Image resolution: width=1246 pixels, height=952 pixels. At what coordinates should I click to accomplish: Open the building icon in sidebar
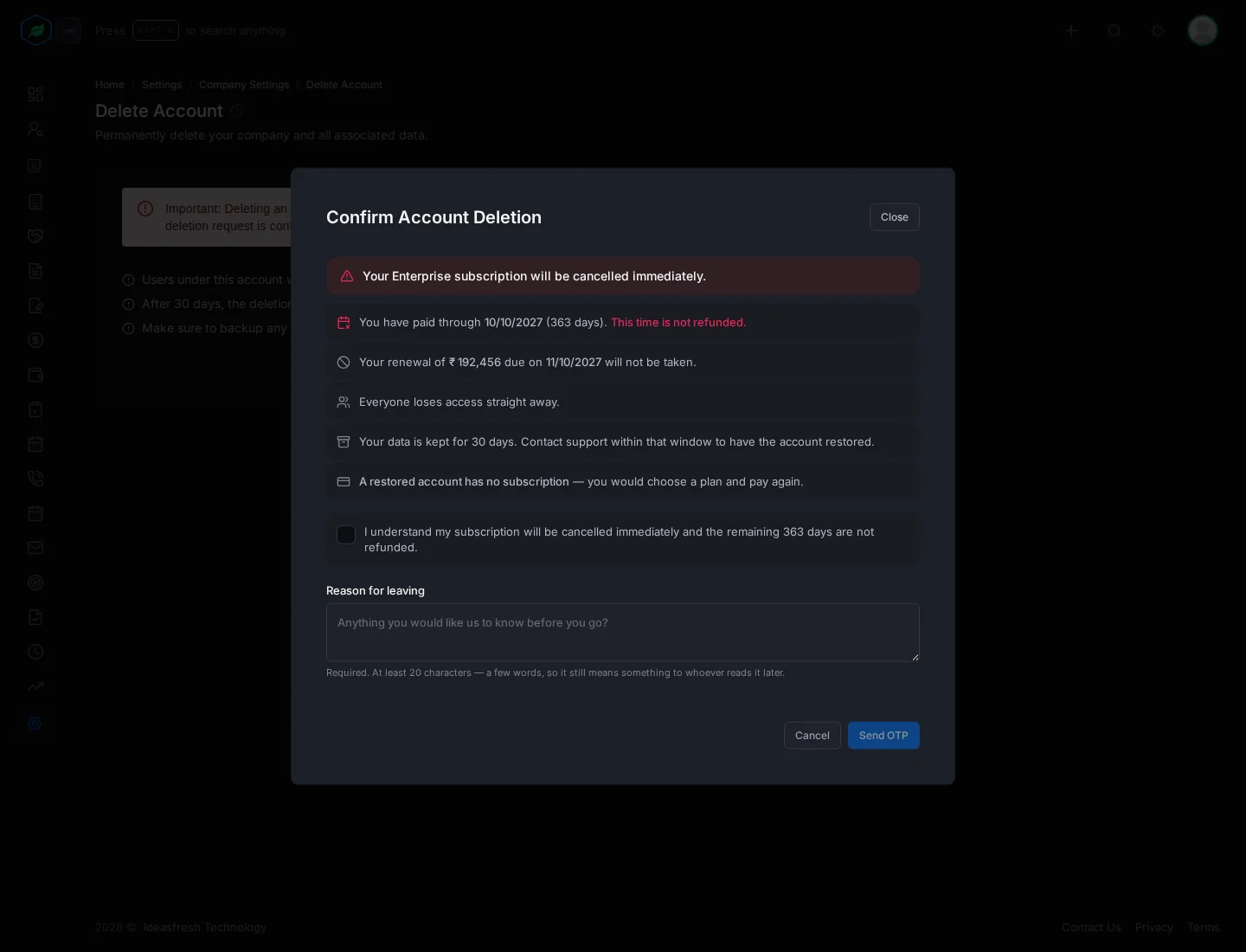tap(35, 202)
